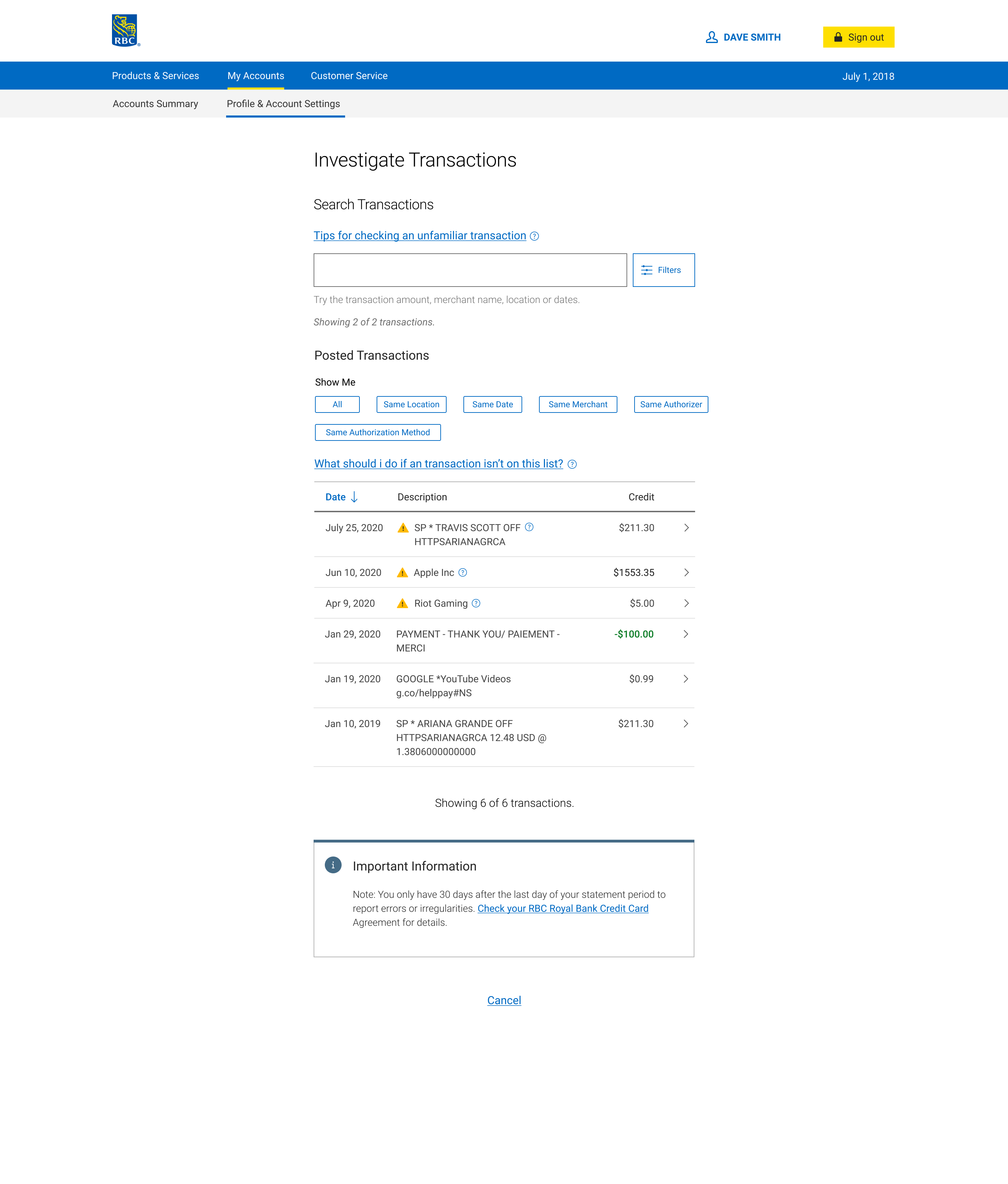Toggle the Same Location filter chip
Viewport: 1008px width, 1184px height.
[x=411, y=404]
